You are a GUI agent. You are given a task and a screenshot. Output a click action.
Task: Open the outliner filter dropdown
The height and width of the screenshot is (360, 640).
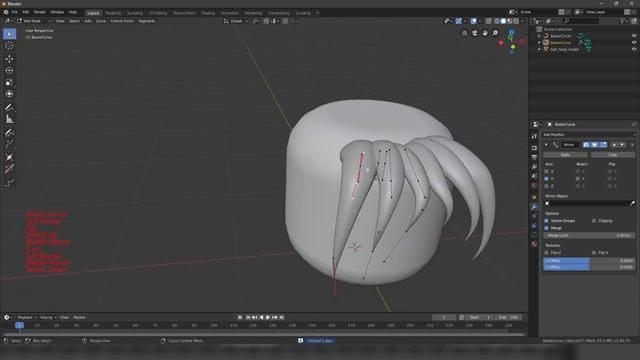tap(623, 21)
